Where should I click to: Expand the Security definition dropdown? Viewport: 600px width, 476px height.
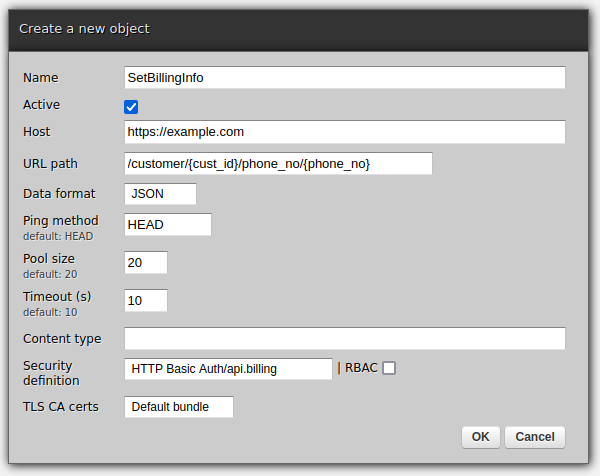tap(228, 369)
